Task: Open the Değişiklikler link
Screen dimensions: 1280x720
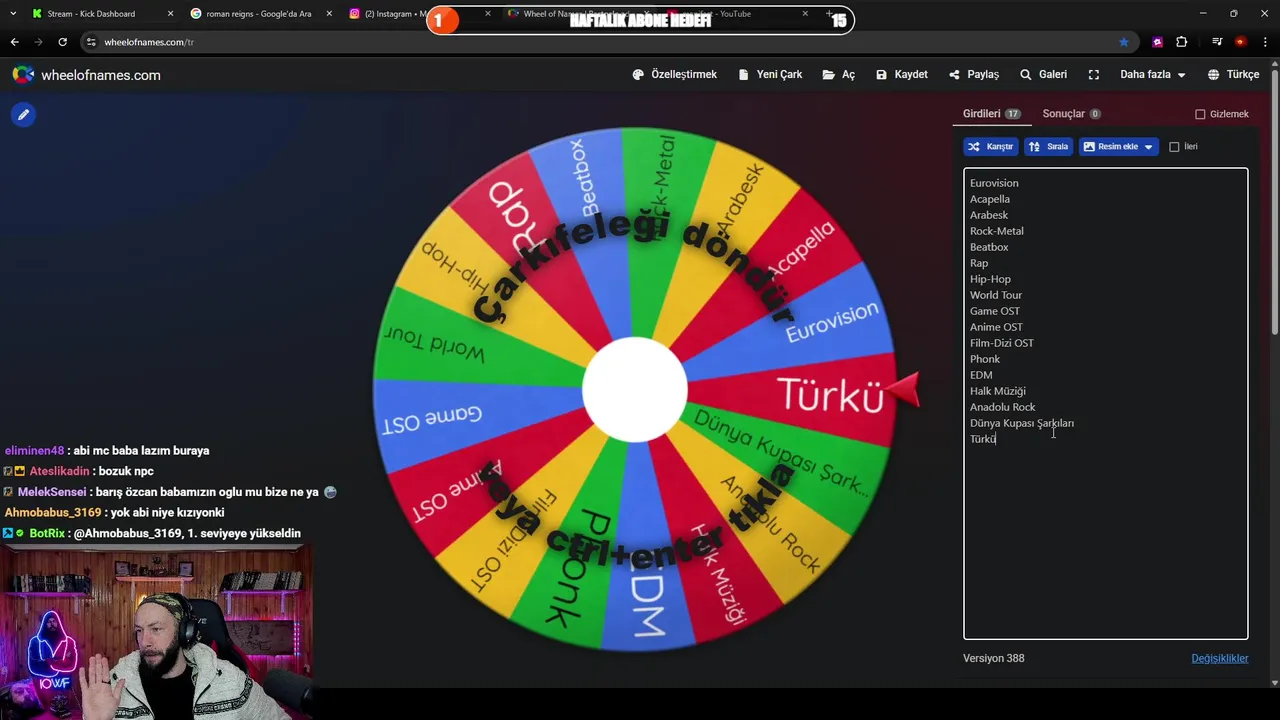Action: point(1219,658)
